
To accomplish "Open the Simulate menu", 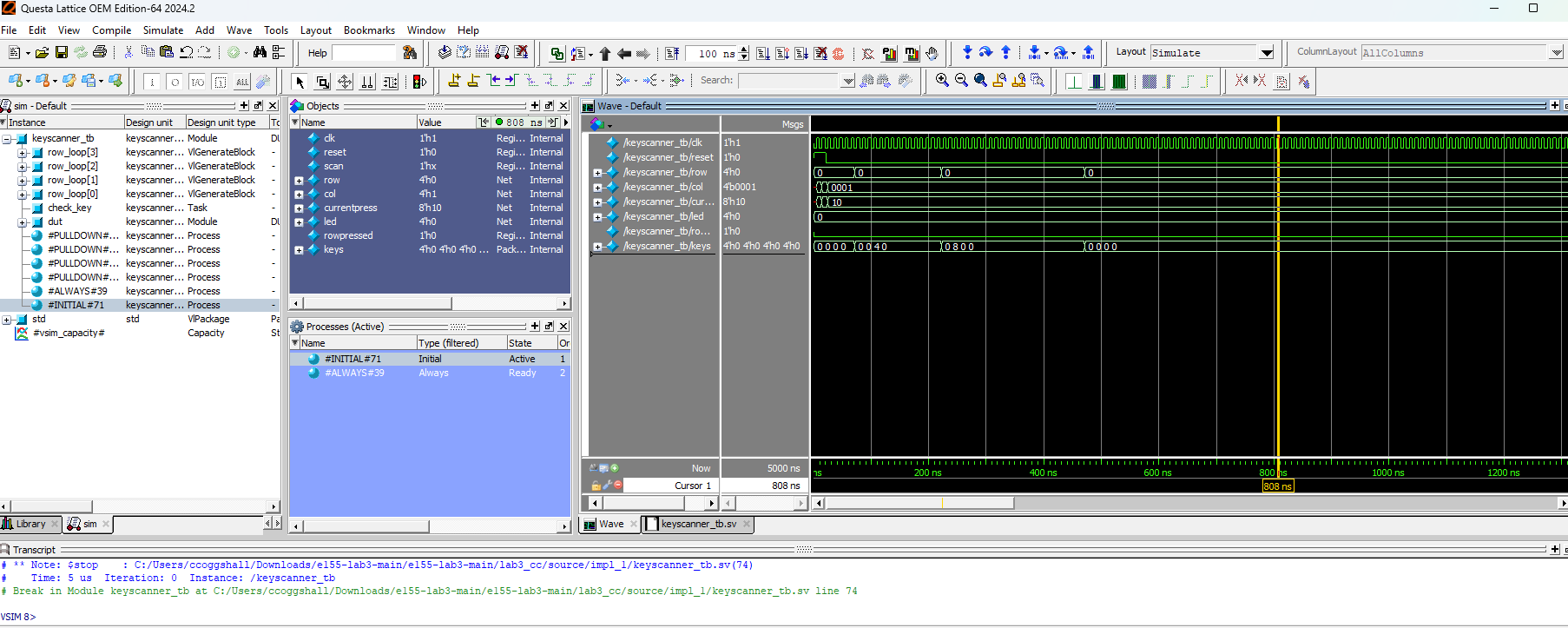I will (x=162, y=30).
